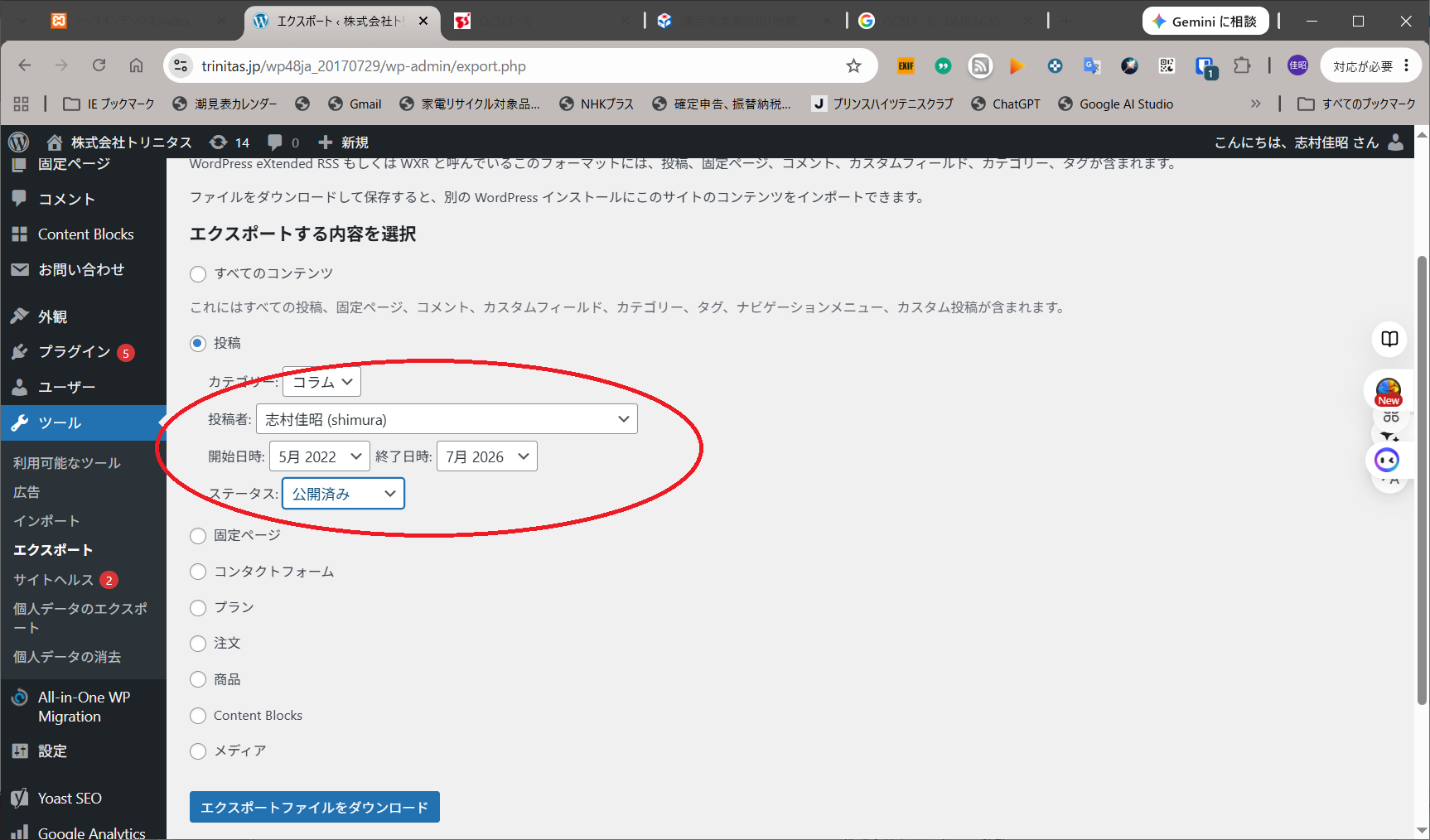Open 終了日時 dropdown 7月 2026
The width and height of the screenshot is (1430, 840).
(487, 456)
